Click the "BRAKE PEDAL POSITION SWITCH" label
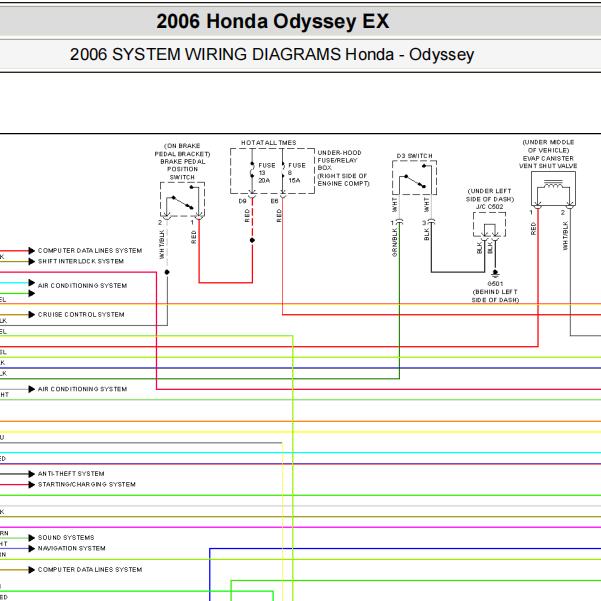601x601 pixels. [182, 169]
